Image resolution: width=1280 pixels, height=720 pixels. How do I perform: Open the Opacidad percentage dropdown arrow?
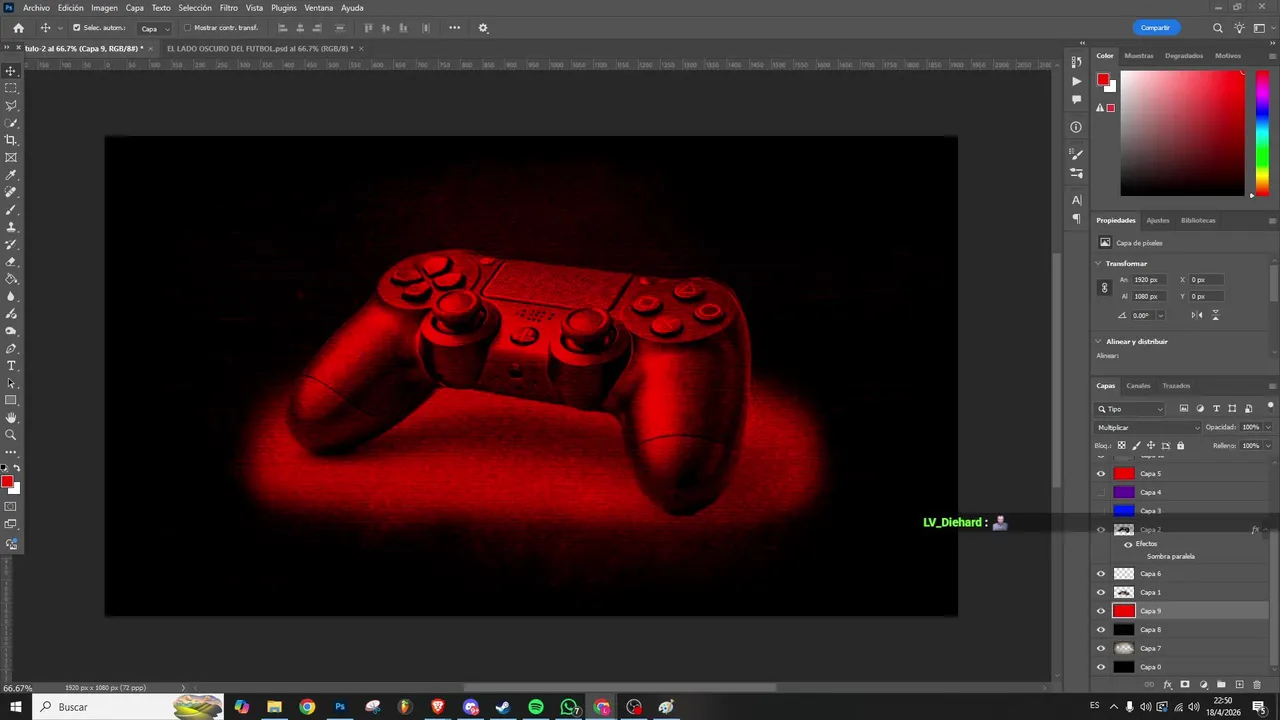(x=1268, y=427)
